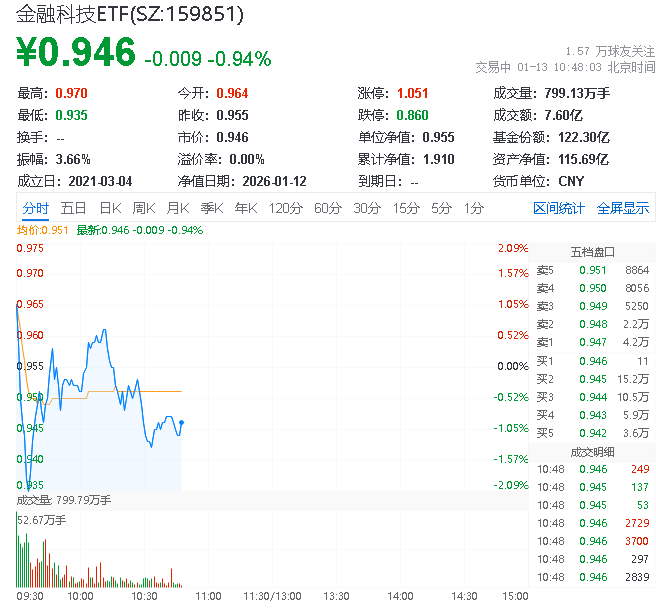Choose the 30分 interval tab
Screen dimensions: 656x615
point(367,208)
